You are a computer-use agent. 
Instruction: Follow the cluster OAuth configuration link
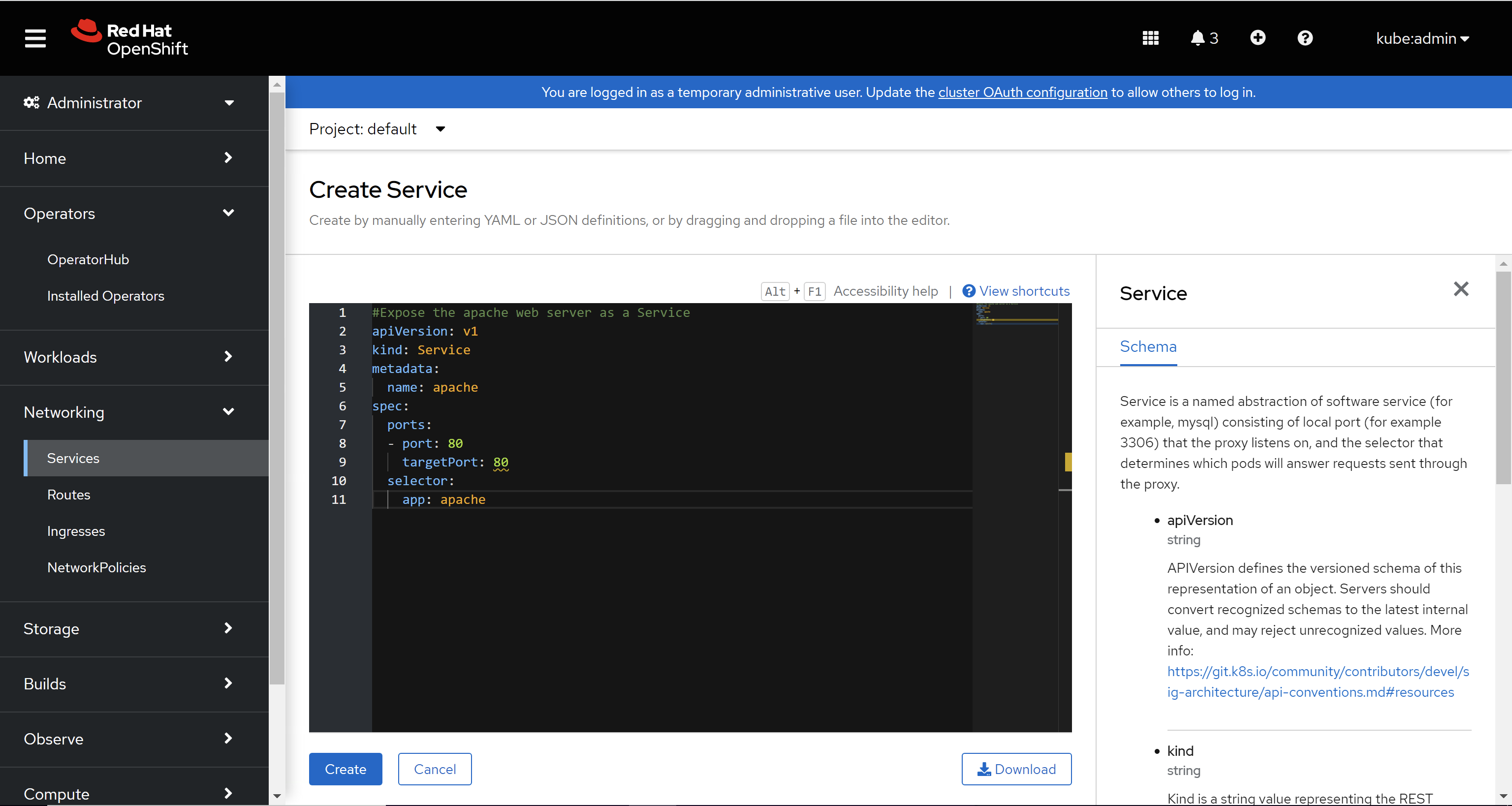[x=1022, y=92]
